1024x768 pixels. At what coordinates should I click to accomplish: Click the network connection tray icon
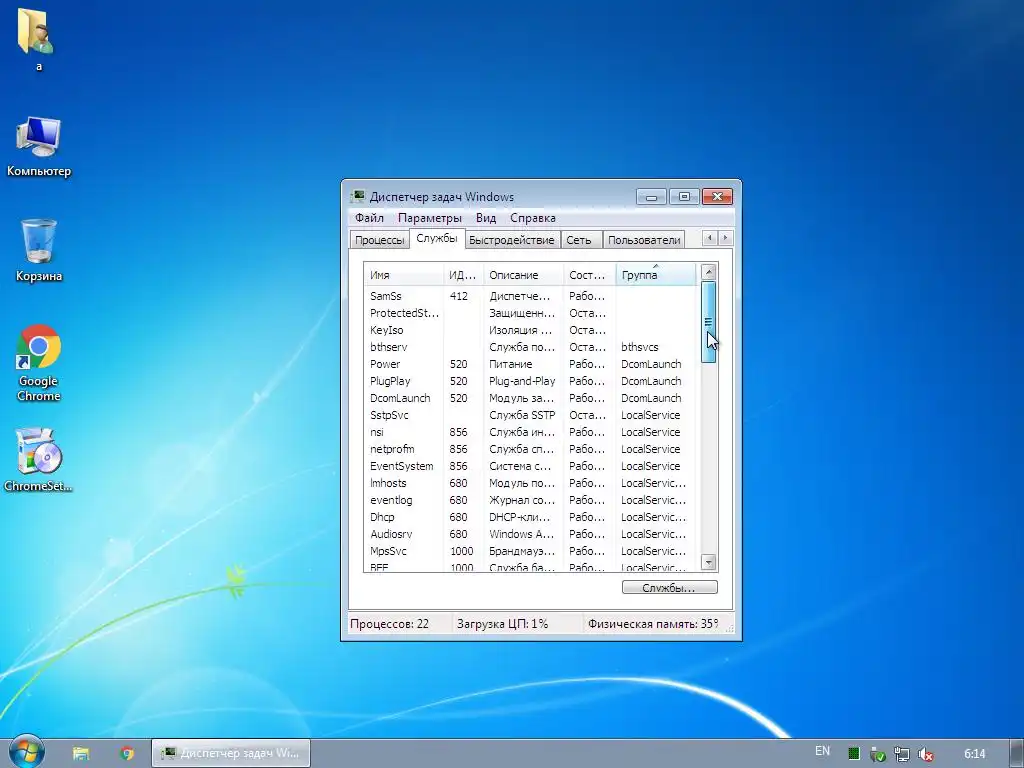coord(901,754)
